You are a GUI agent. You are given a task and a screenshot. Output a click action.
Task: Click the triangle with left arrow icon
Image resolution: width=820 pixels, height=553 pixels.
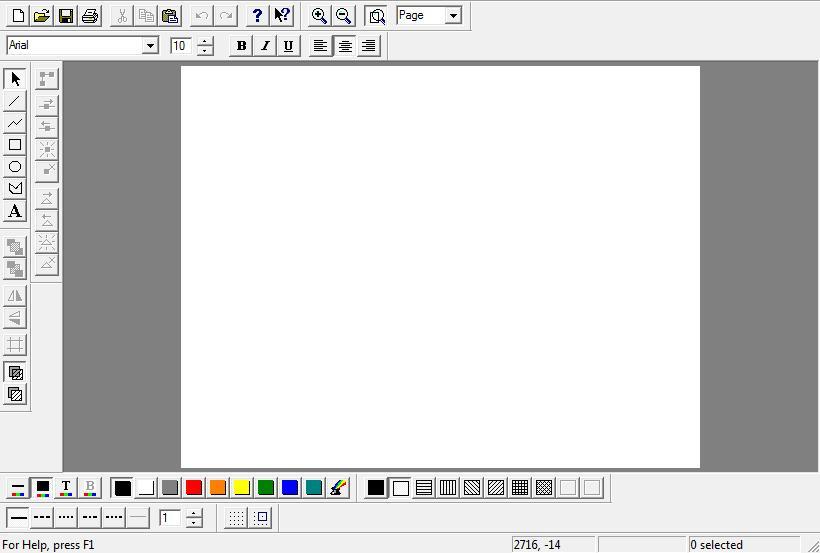[x=47, y=220]
